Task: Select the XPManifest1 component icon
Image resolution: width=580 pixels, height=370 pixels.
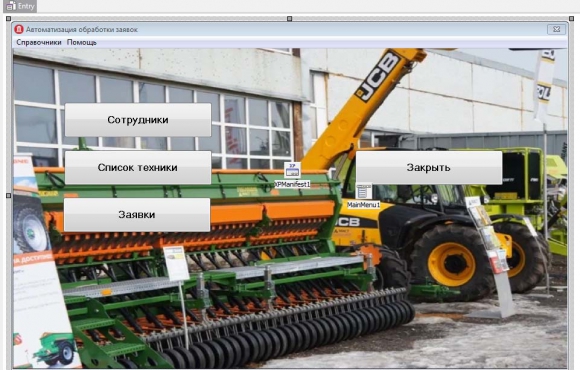Action: [x=292, y=171]
